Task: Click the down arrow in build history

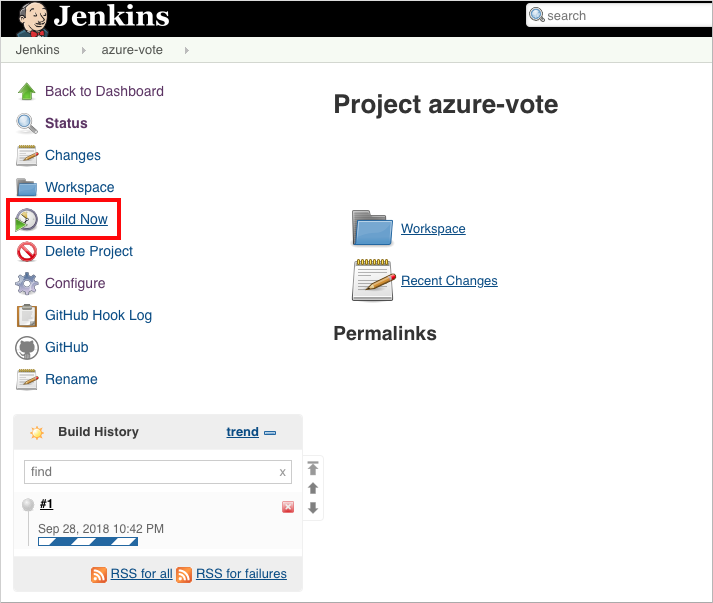Action: pyautogui.click(x=313, y=508)
